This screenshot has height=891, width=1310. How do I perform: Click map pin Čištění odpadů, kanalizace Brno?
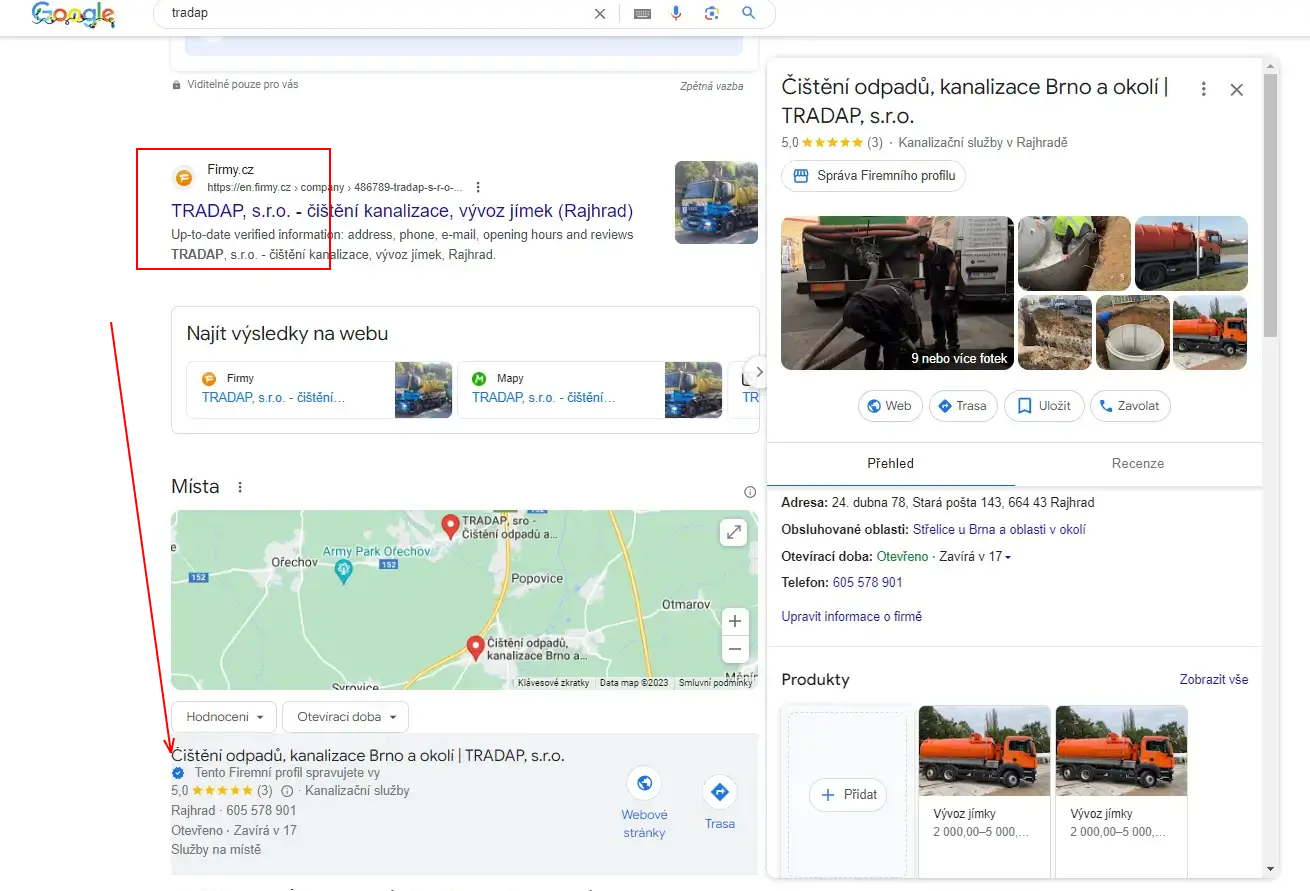(x=477, y=648)
